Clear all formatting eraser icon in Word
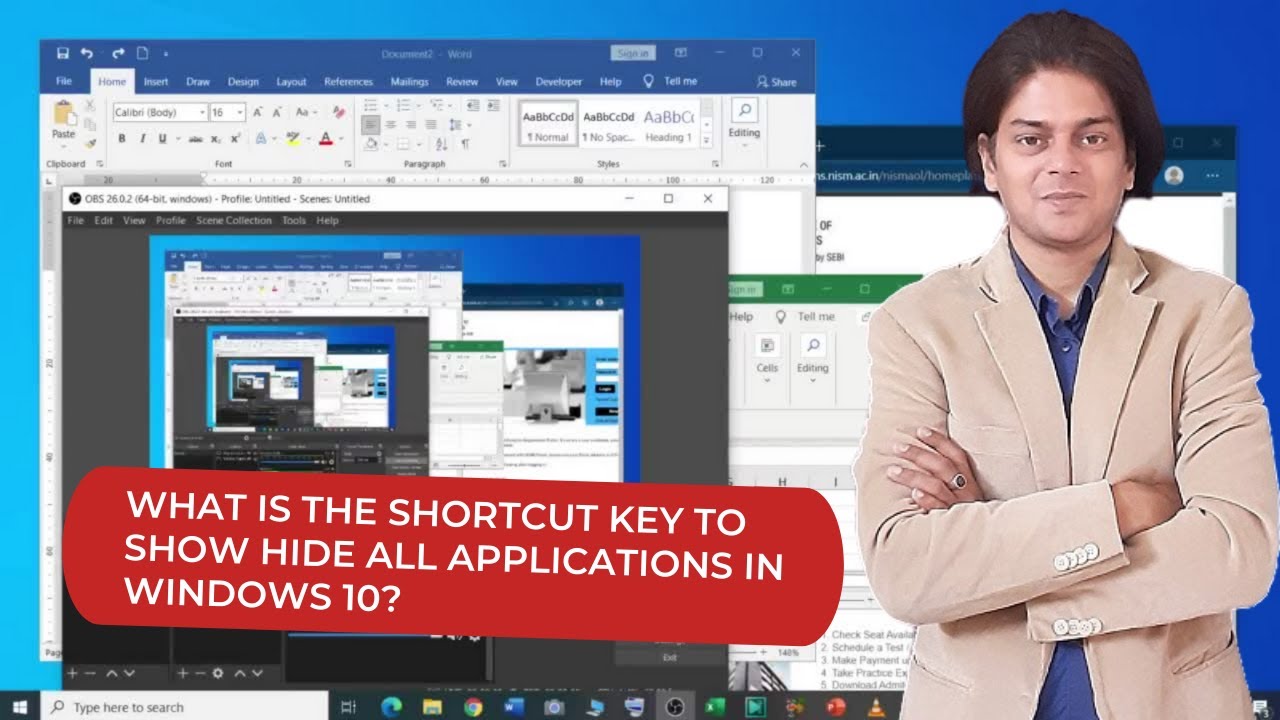 [x=338, y=112]
